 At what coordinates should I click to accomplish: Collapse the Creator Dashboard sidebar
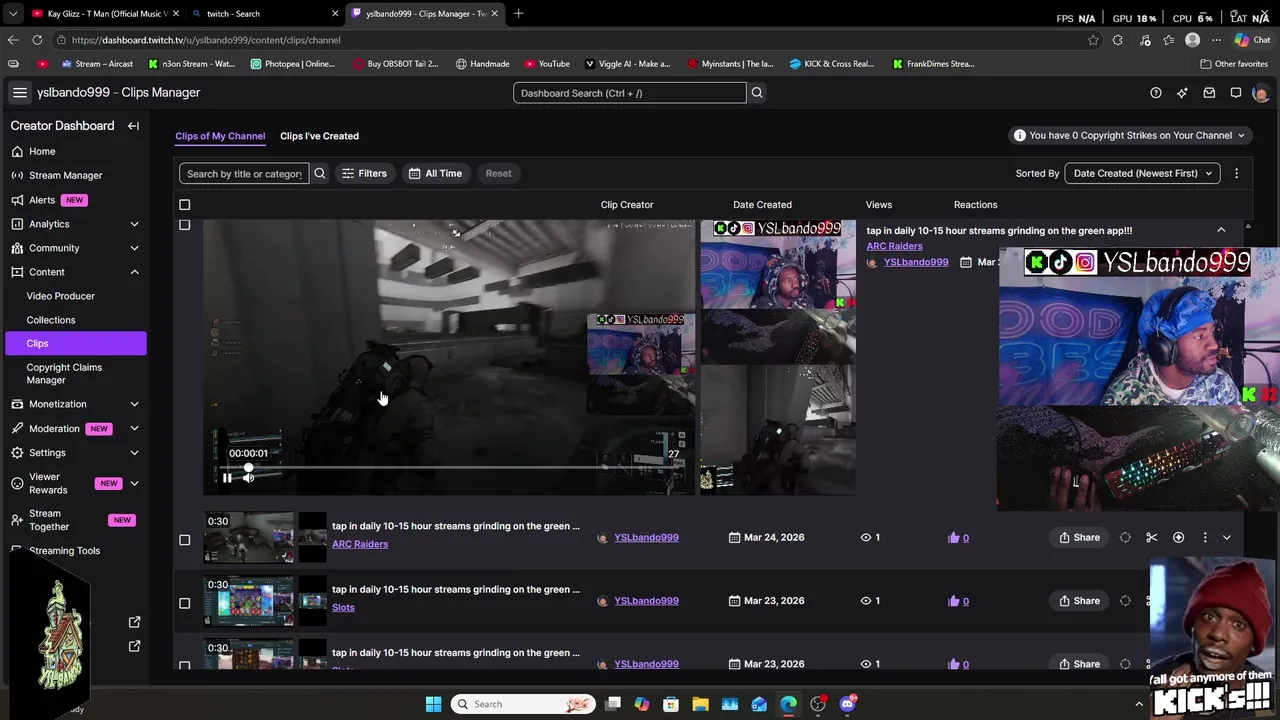click(133, 126)
